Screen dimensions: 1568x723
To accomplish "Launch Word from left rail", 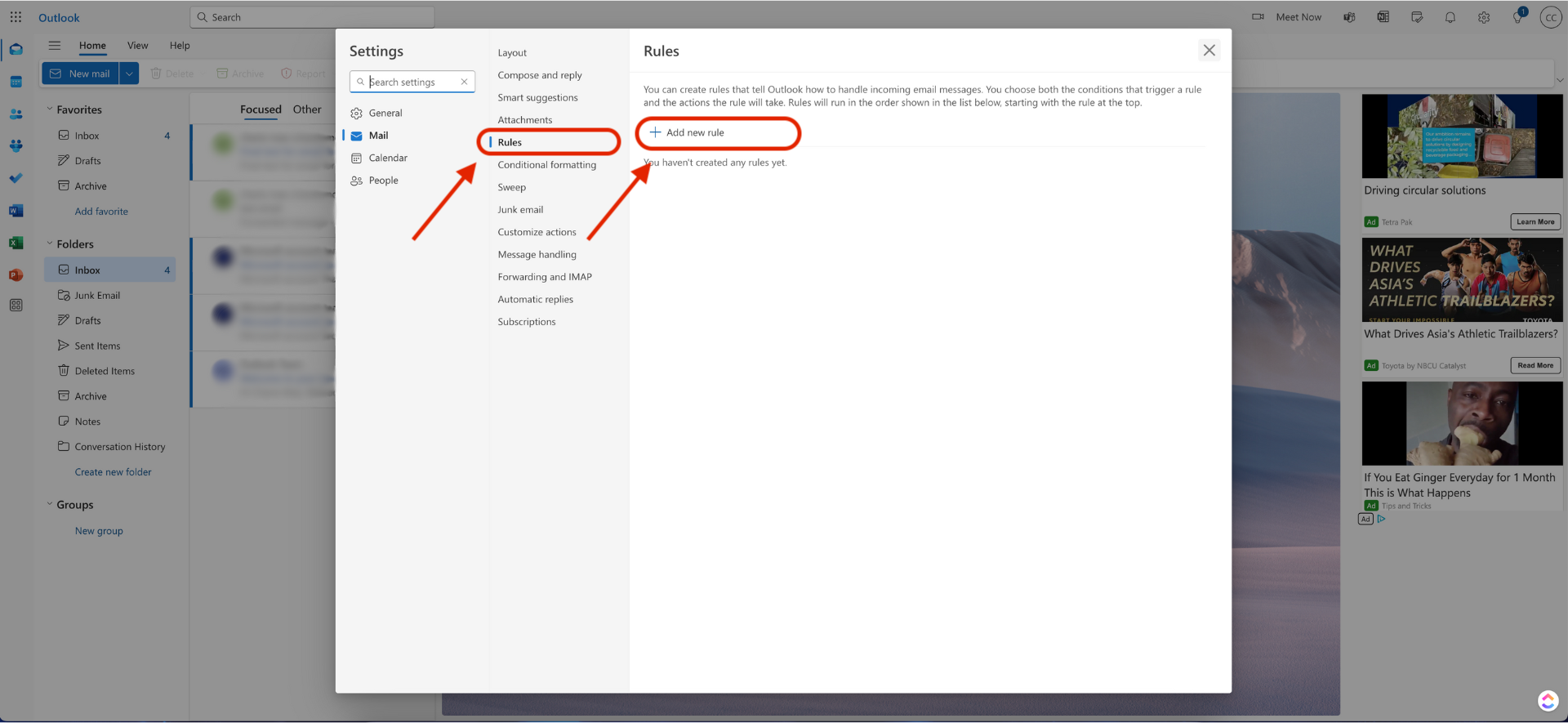I will [x=16, y=211].
